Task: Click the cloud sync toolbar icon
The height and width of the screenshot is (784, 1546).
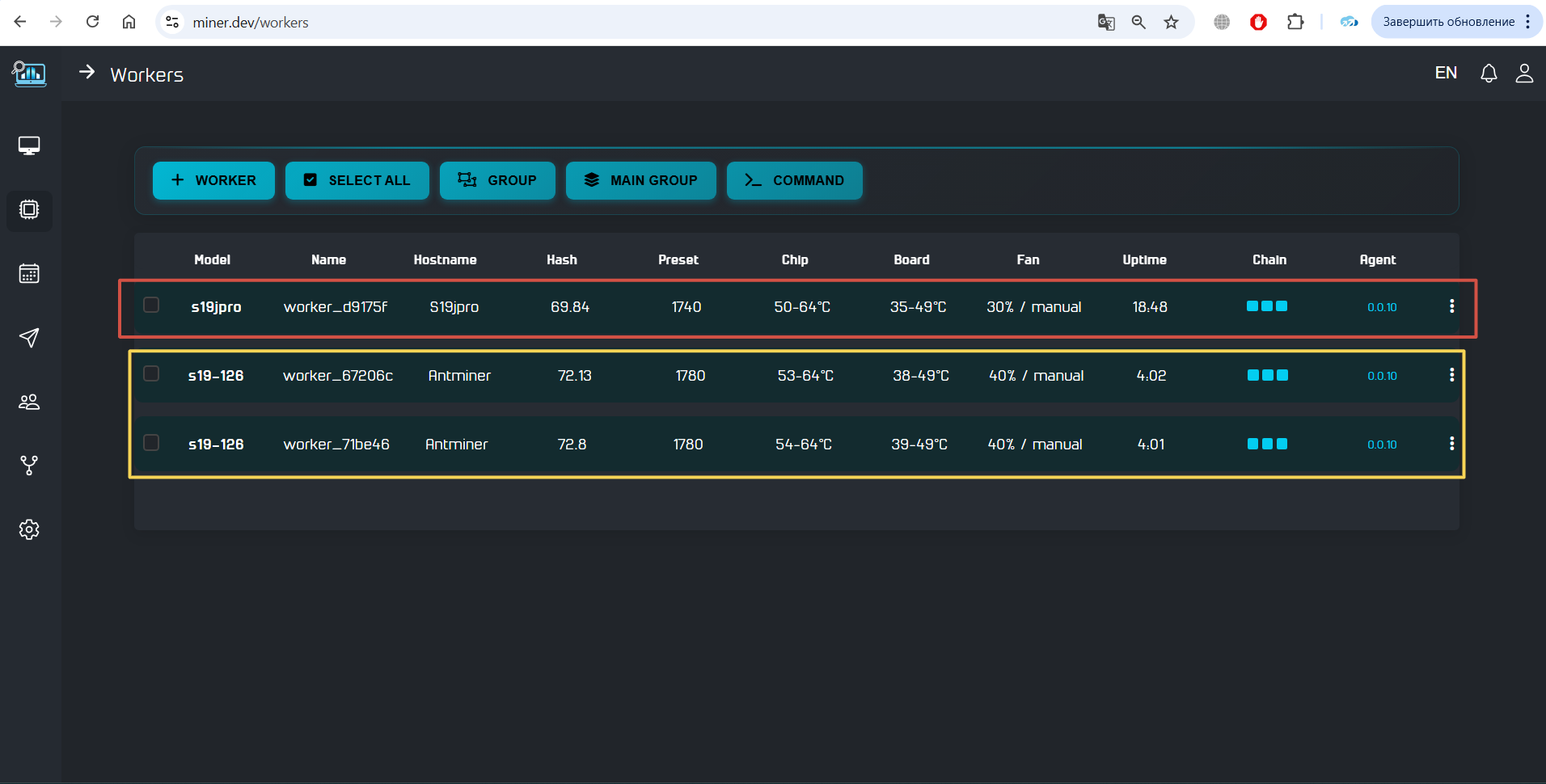Action: tap(1349, 22)
